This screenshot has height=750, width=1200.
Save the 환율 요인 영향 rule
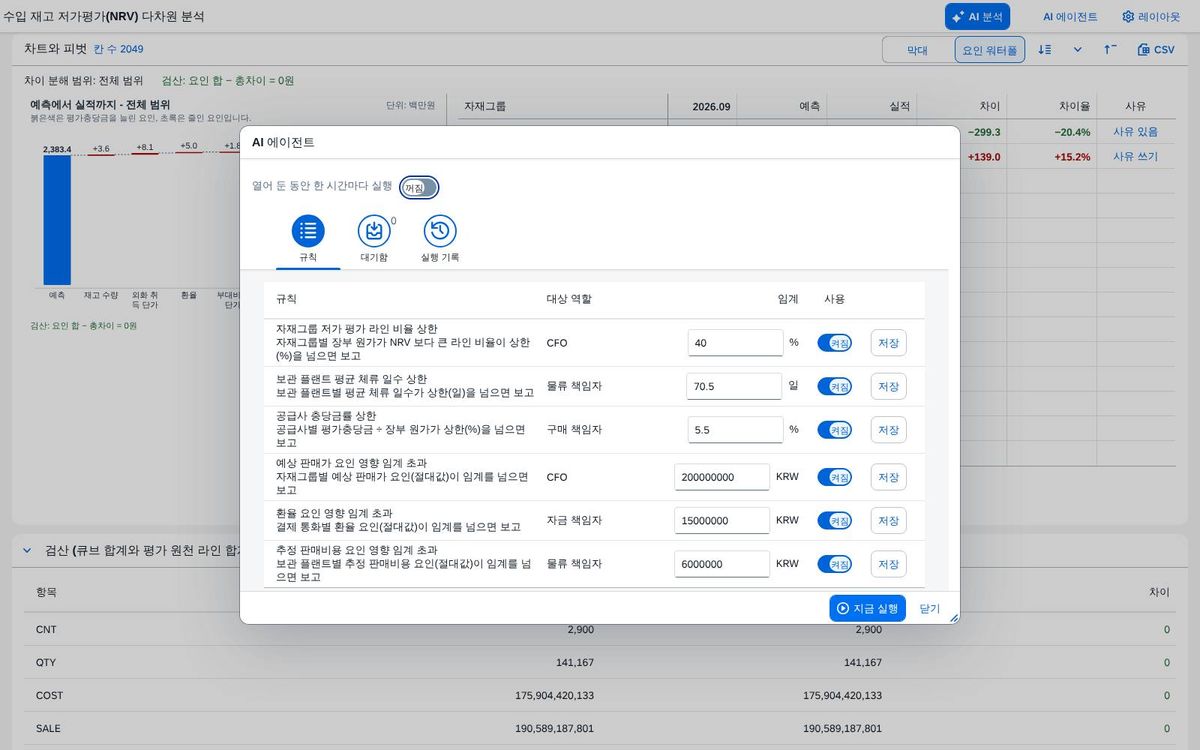point(889,521)
